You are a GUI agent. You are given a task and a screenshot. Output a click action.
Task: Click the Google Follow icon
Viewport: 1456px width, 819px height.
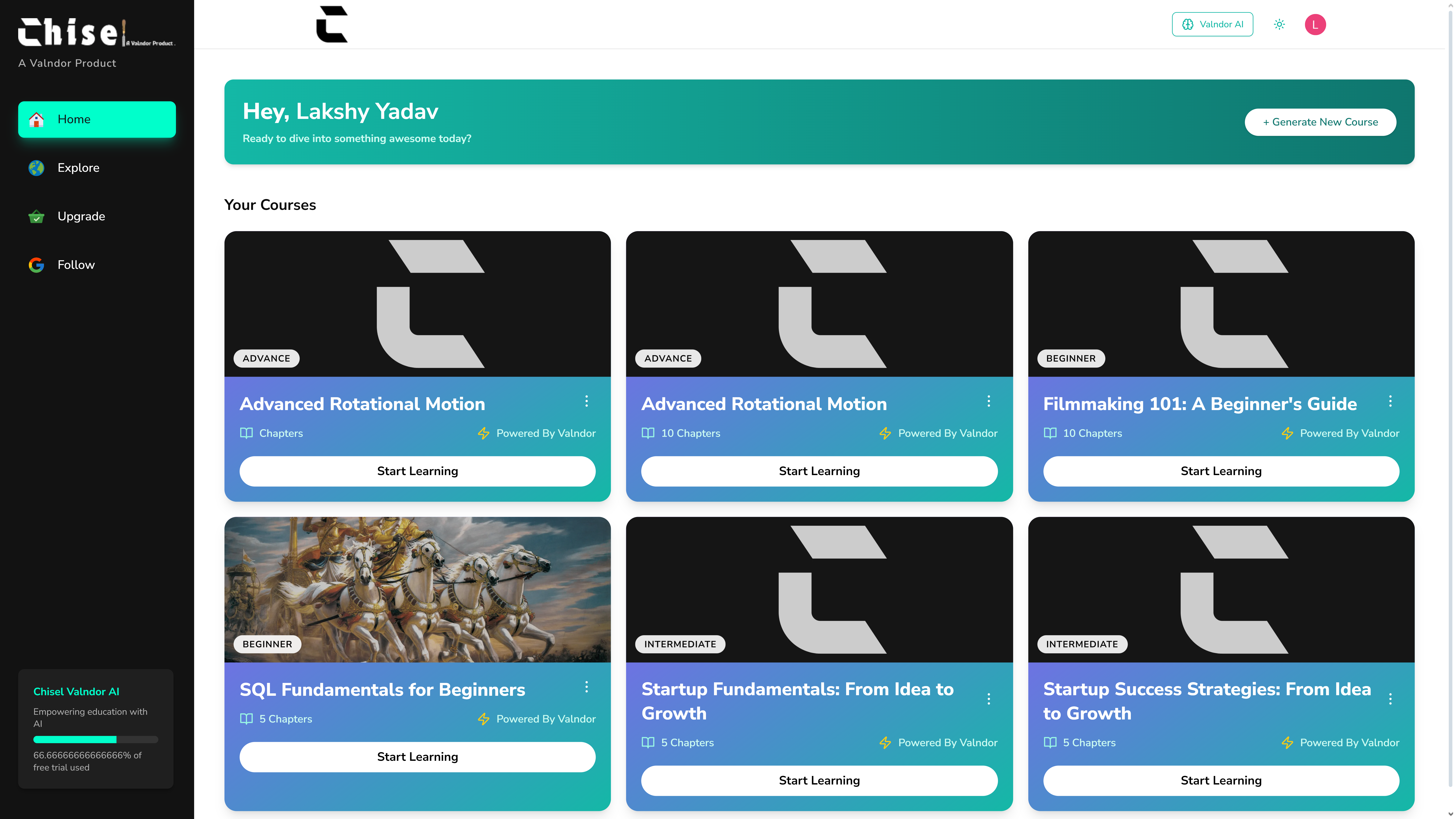pyautogui.click(x=36, y=265)
